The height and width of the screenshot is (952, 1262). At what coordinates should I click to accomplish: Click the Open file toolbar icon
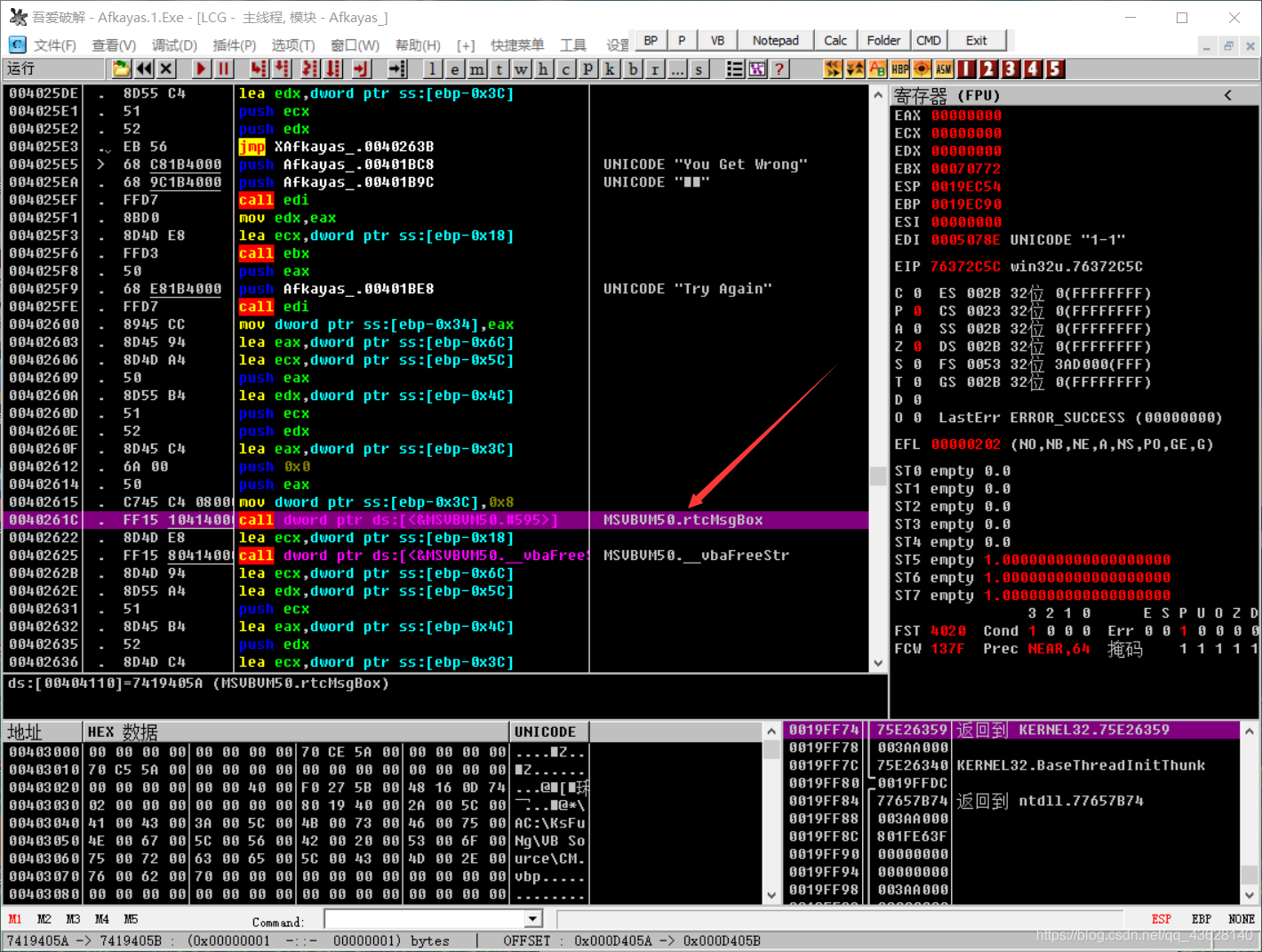[x=121, y=68]
